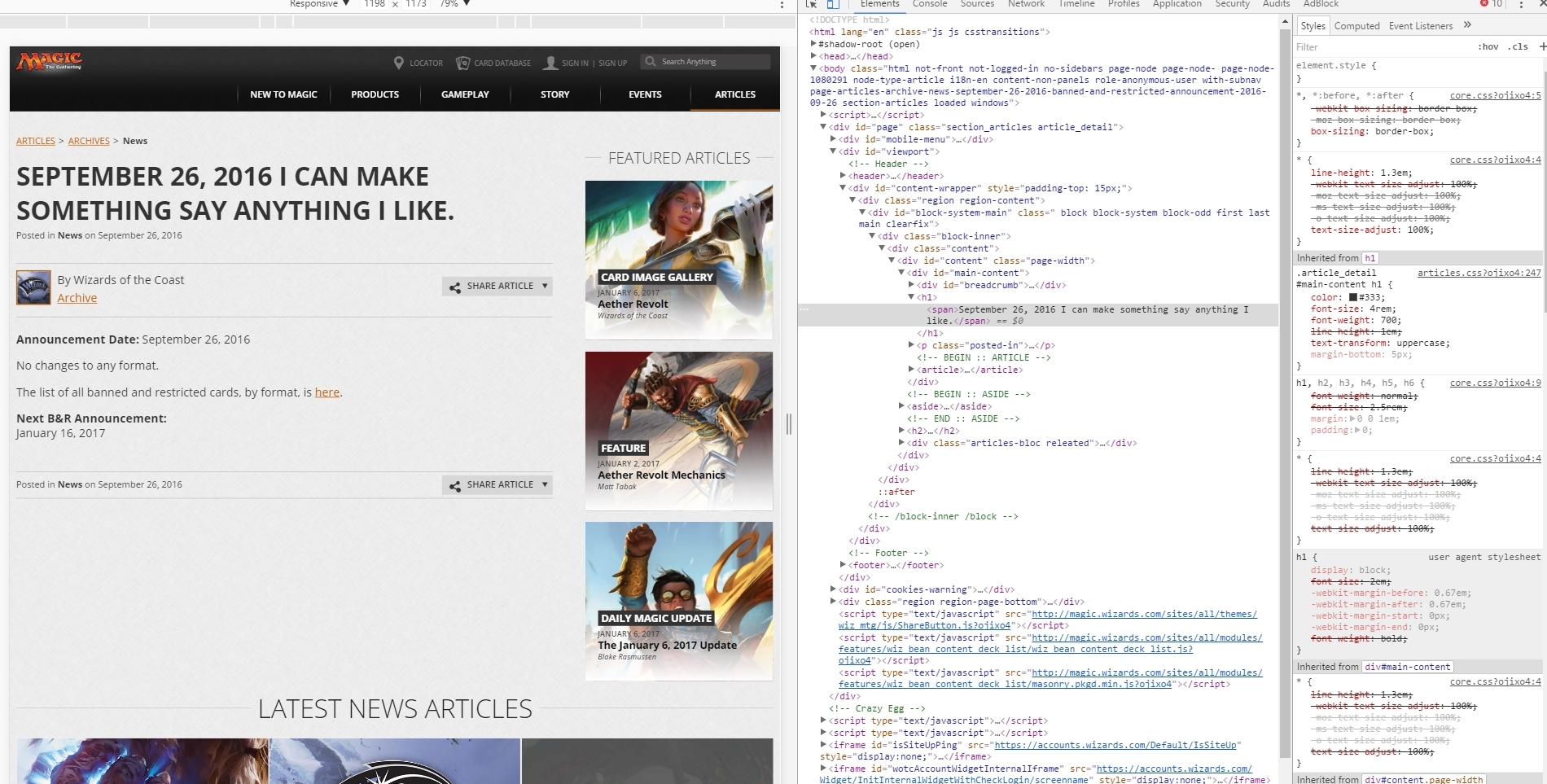Expand the breadcrumb div node
The height and width of the screenshot is (784, 1547).
point(911,285)
